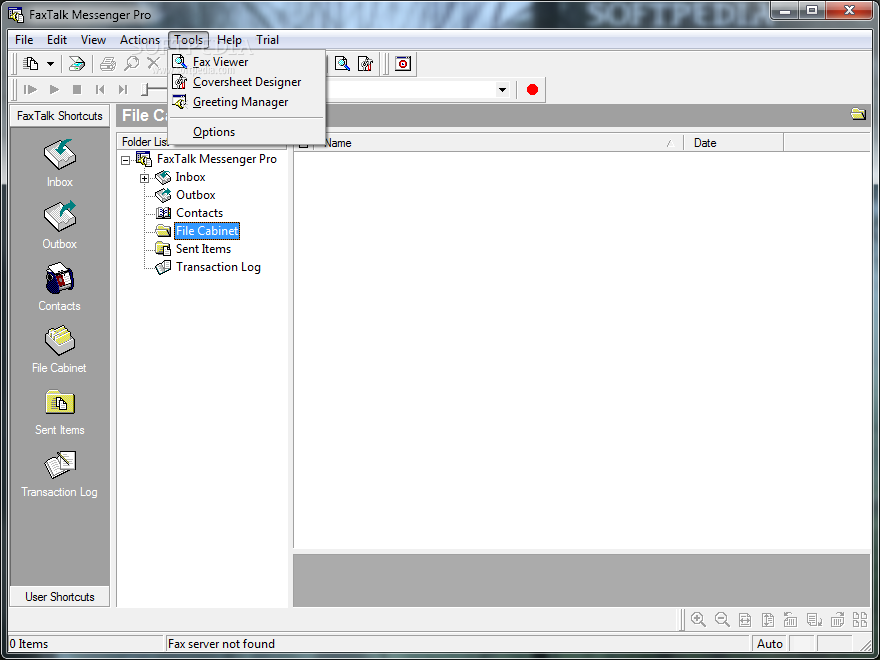Select Contacts in the folder list
Viewport: 880px width, 660px height.
click(199, 213)
